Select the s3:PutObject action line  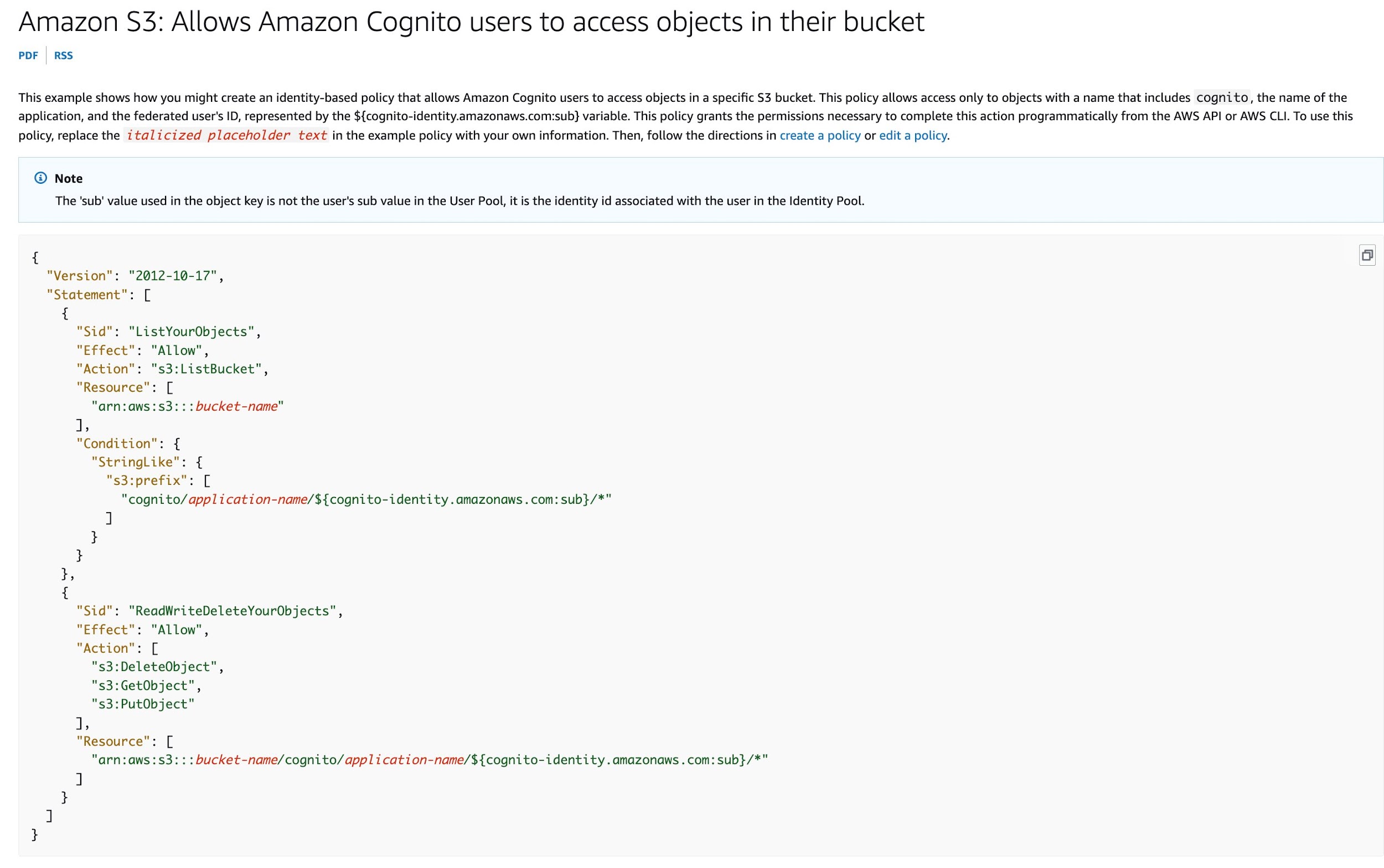[x=143, y=704]
